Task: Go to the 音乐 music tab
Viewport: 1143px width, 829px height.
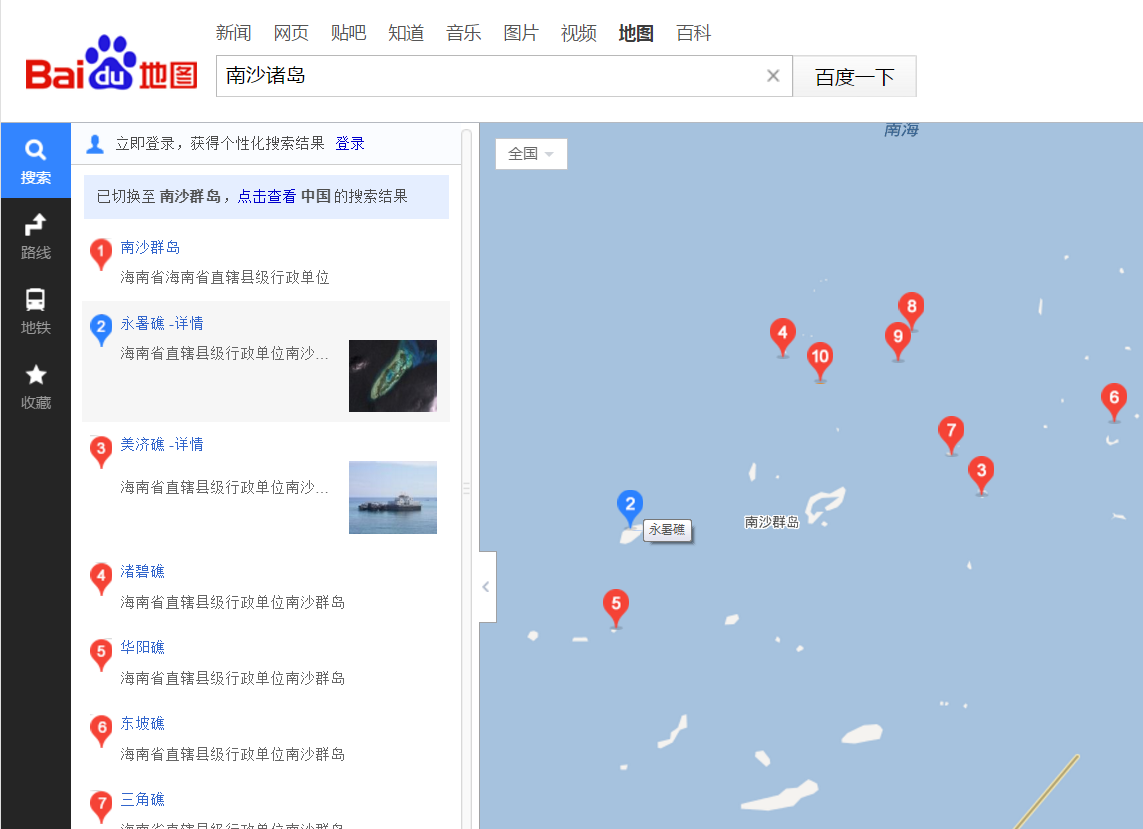Action: (x=464, y=33)
